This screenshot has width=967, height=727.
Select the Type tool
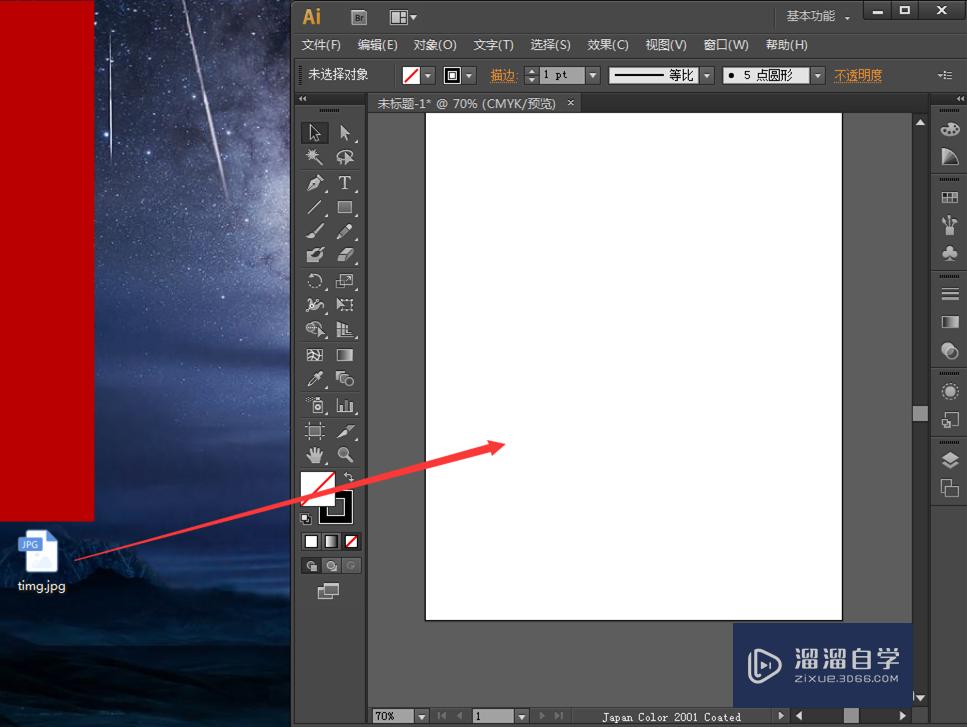click(345, 183)
